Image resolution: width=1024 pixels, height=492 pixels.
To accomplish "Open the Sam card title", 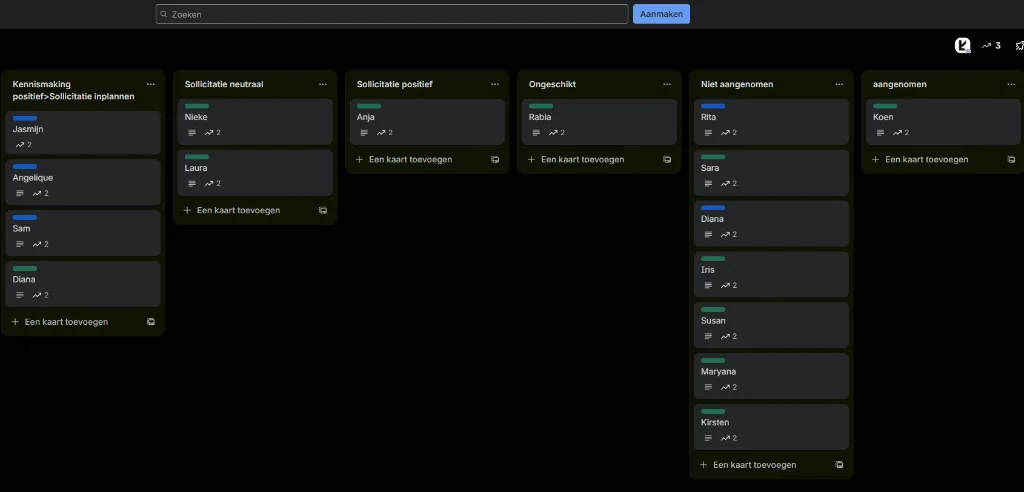I will (x=22, y=229).
